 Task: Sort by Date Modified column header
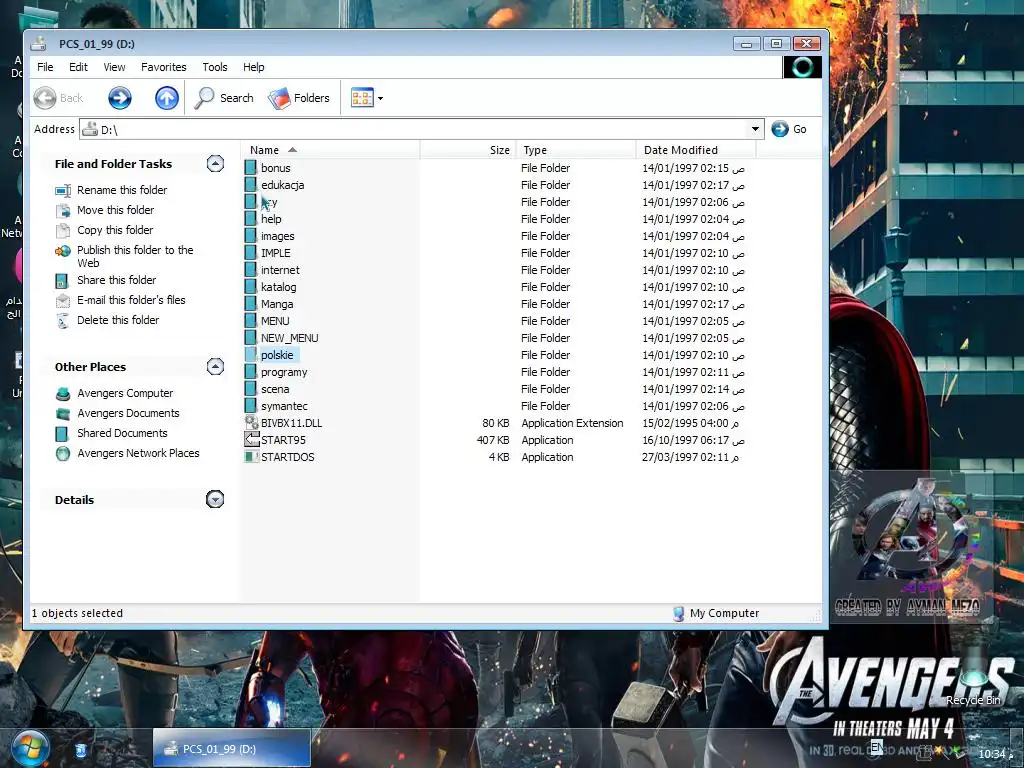tap(696, 150)
